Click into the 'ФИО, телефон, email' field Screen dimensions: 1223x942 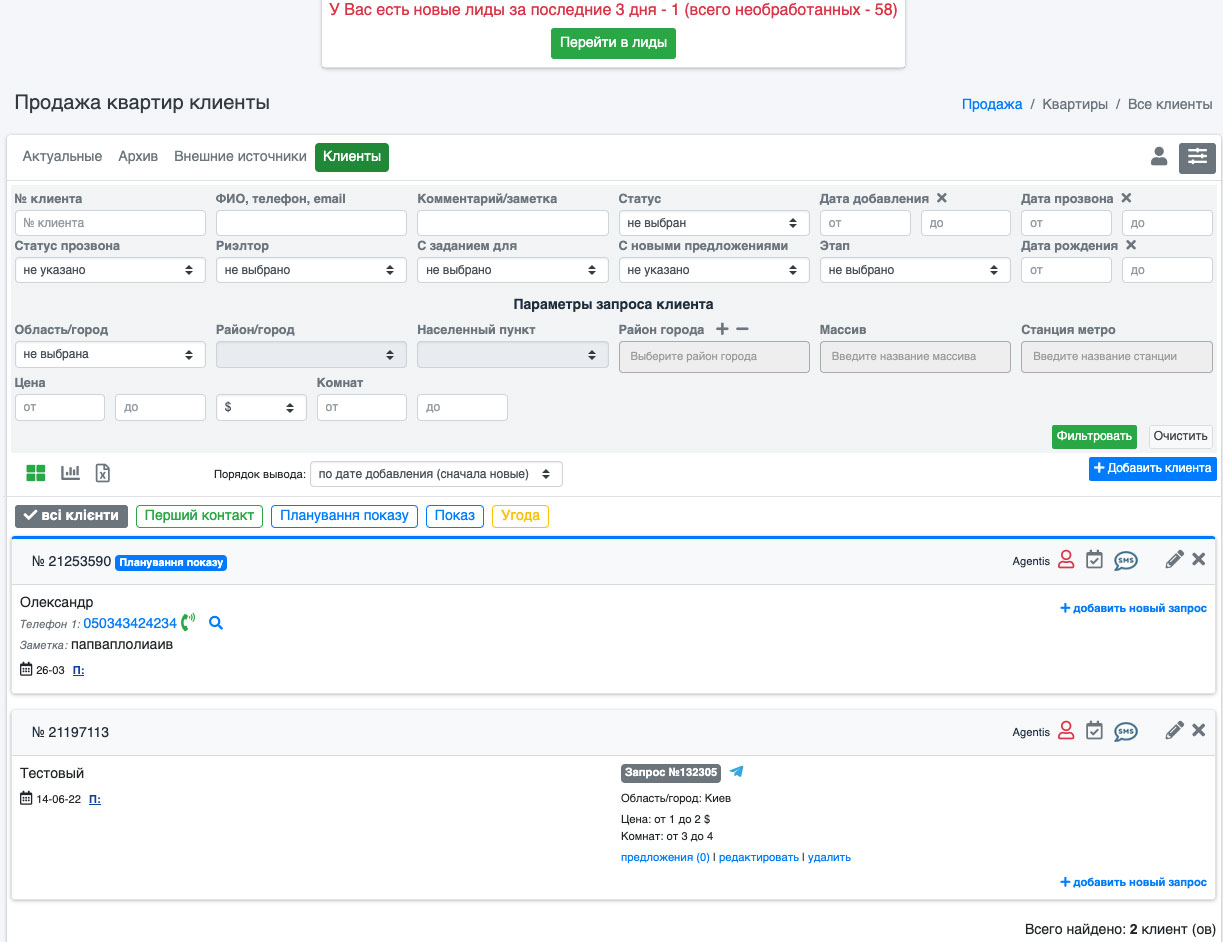[x=311, y=223]
